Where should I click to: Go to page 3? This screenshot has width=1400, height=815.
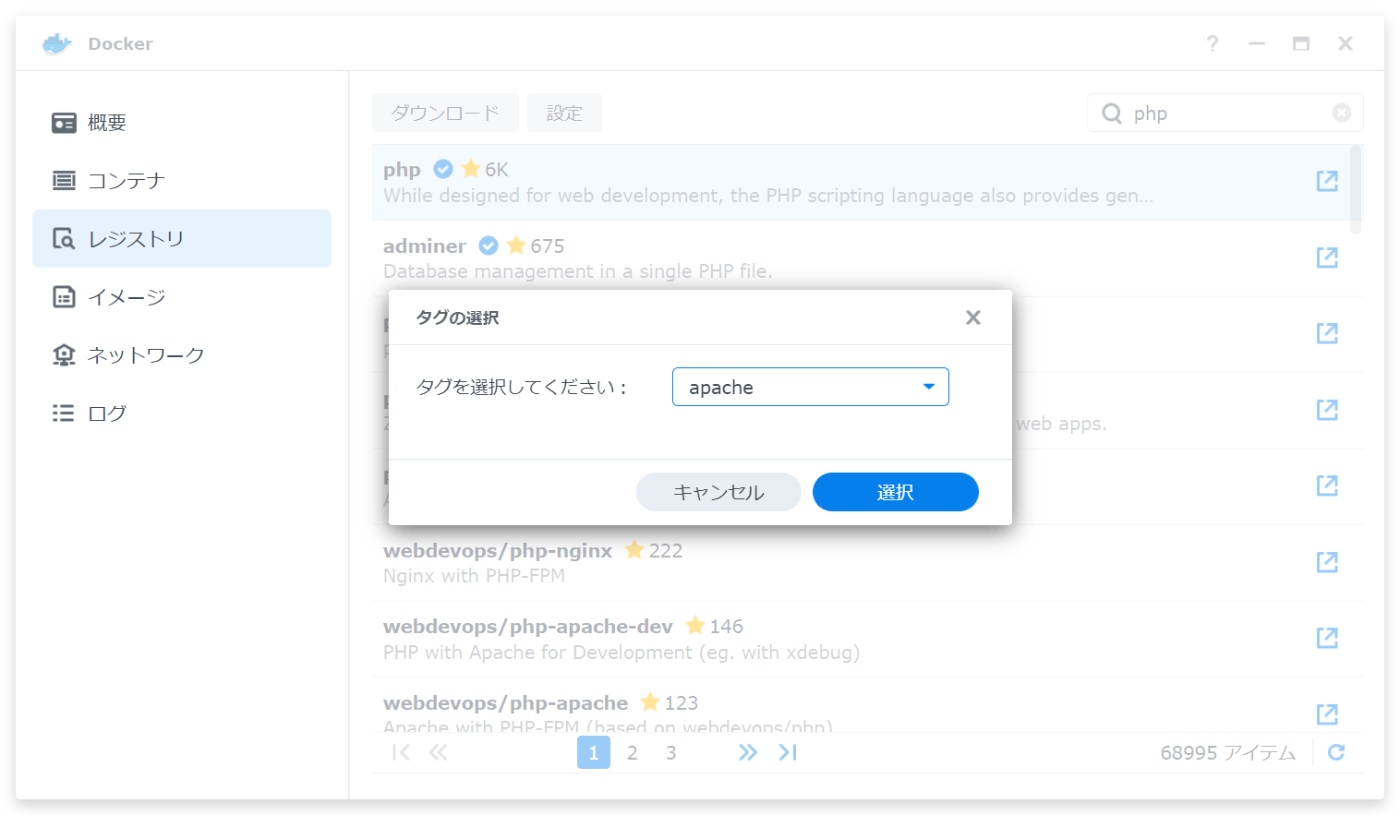671,753
